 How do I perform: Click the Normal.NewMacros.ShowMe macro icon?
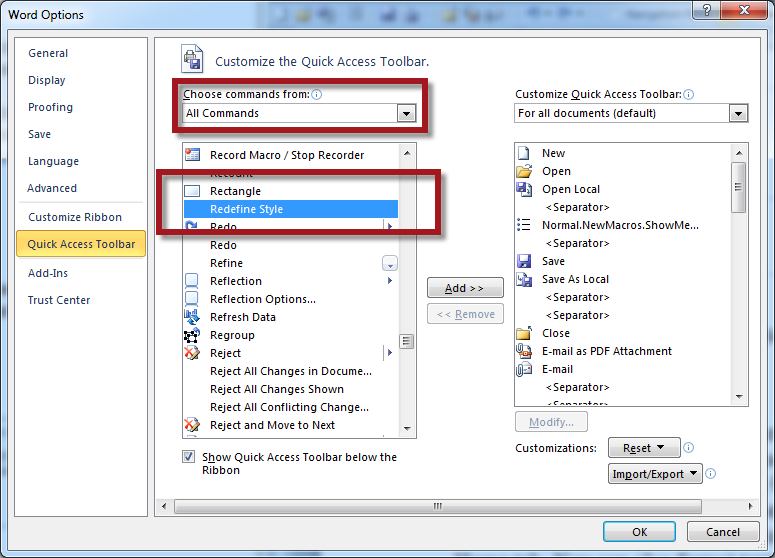tap(523, 225)
